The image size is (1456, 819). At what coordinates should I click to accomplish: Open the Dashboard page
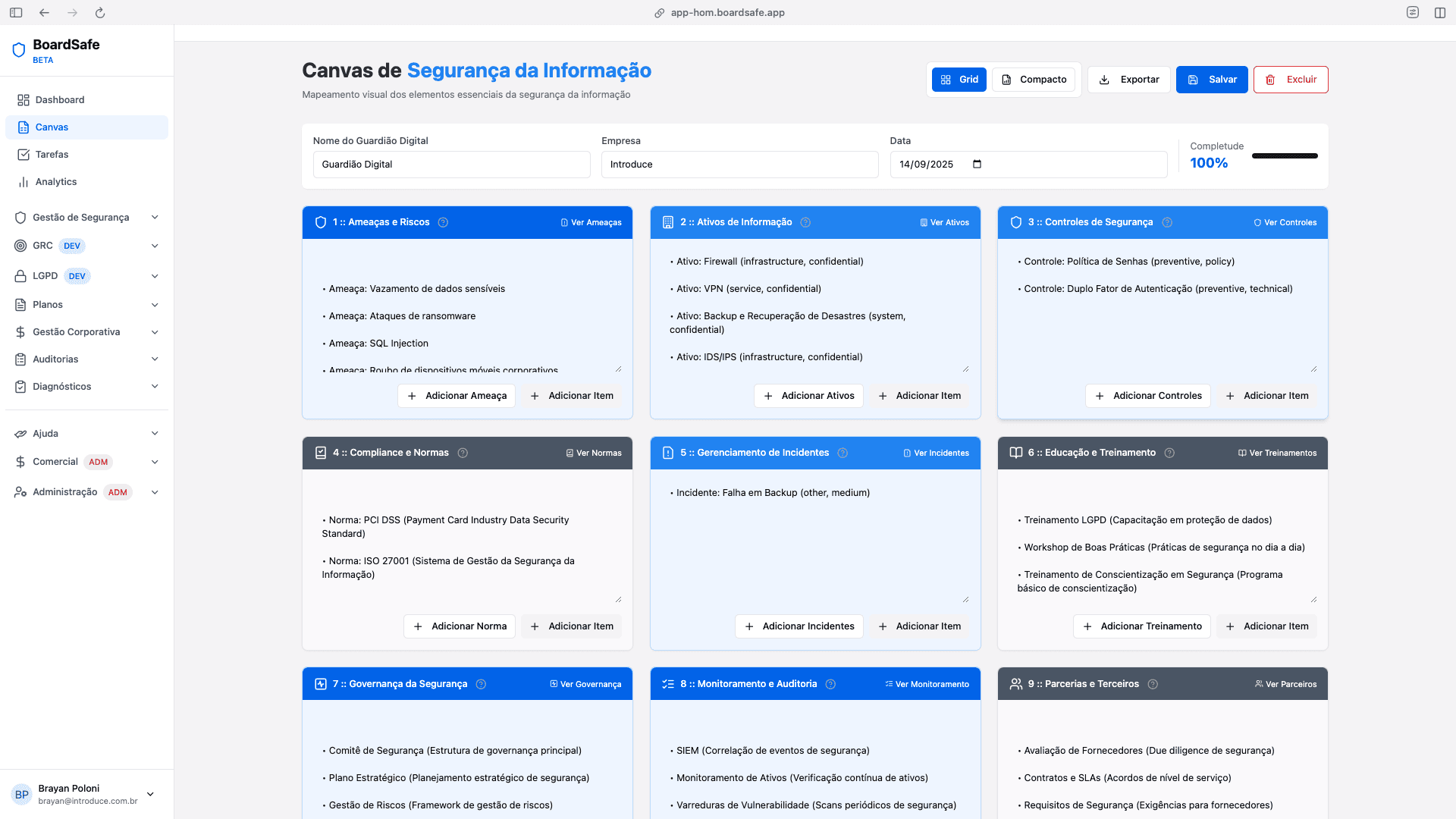[x=60, y=100]
